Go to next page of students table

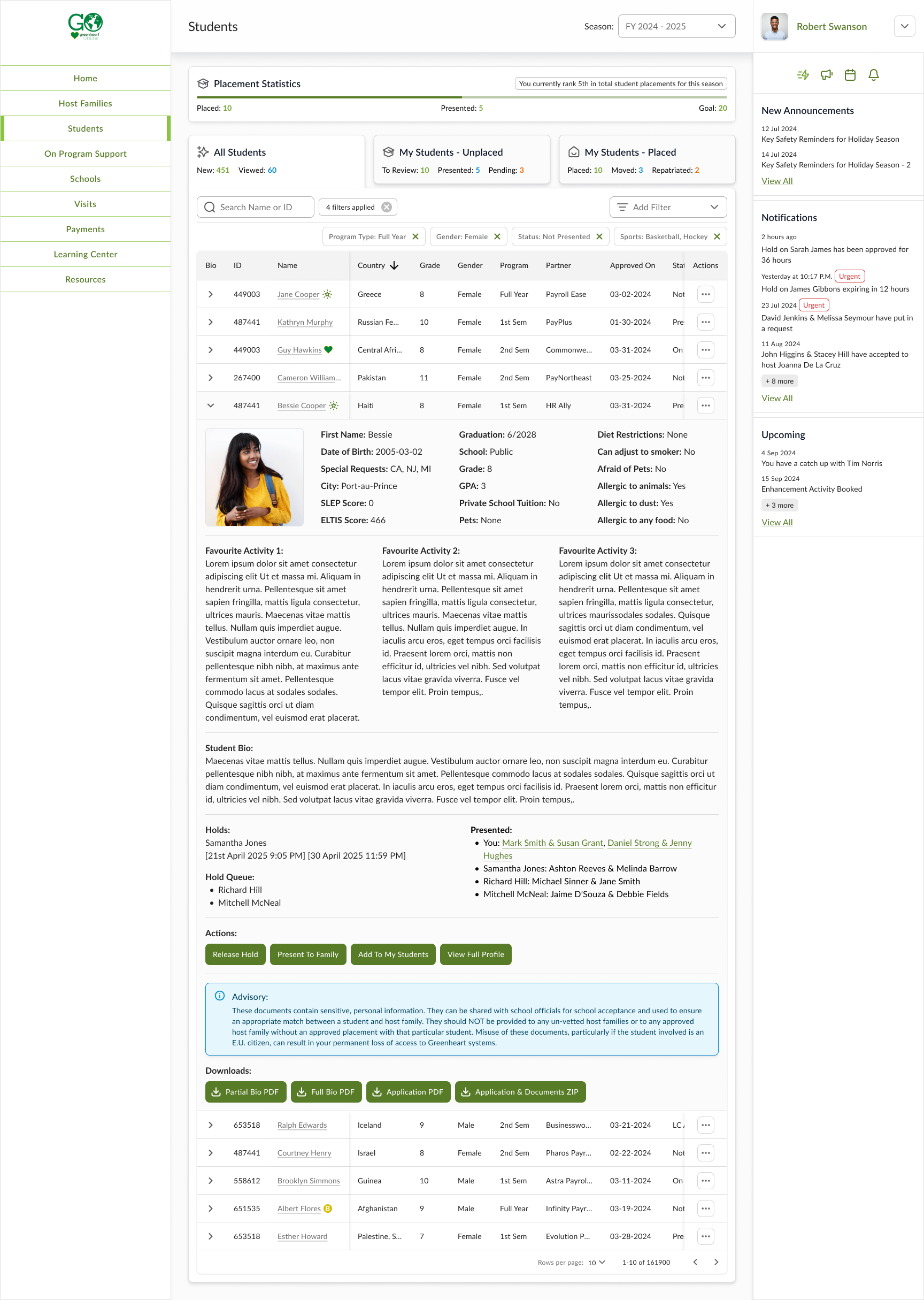[x=716, y=1263]
